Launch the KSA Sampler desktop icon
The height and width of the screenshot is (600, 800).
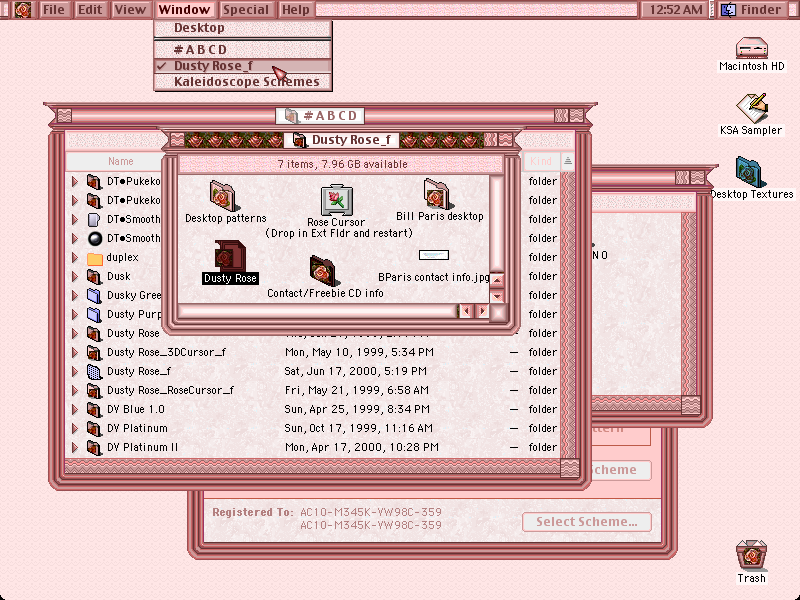click(752, 108)
